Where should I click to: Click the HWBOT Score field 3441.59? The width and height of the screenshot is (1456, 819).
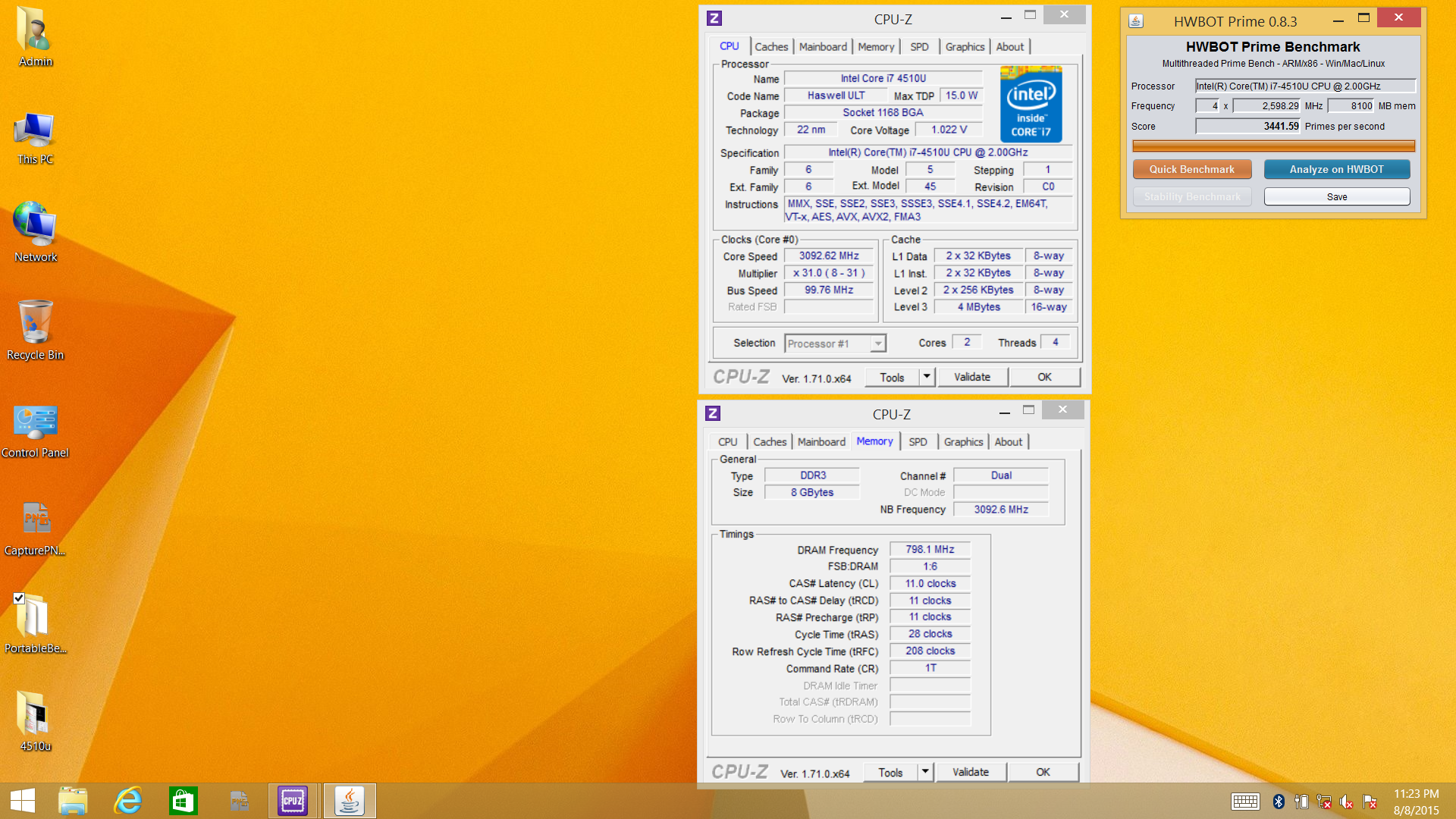pyautogui.click(x=1248, y=126)
